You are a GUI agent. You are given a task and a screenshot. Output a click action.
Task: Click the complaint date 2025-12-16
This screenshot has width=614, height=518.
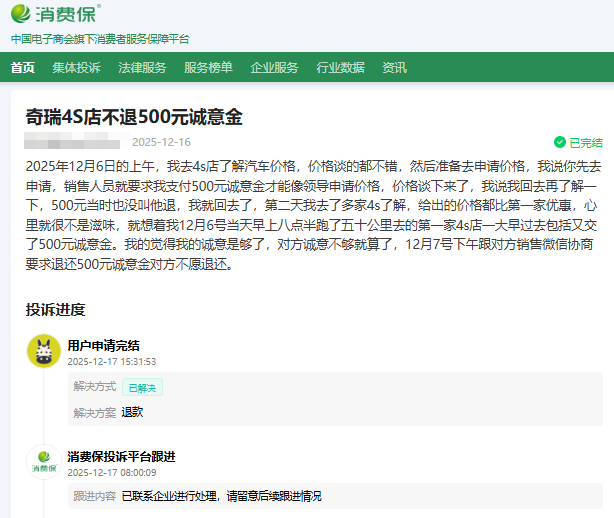(160, 142)
